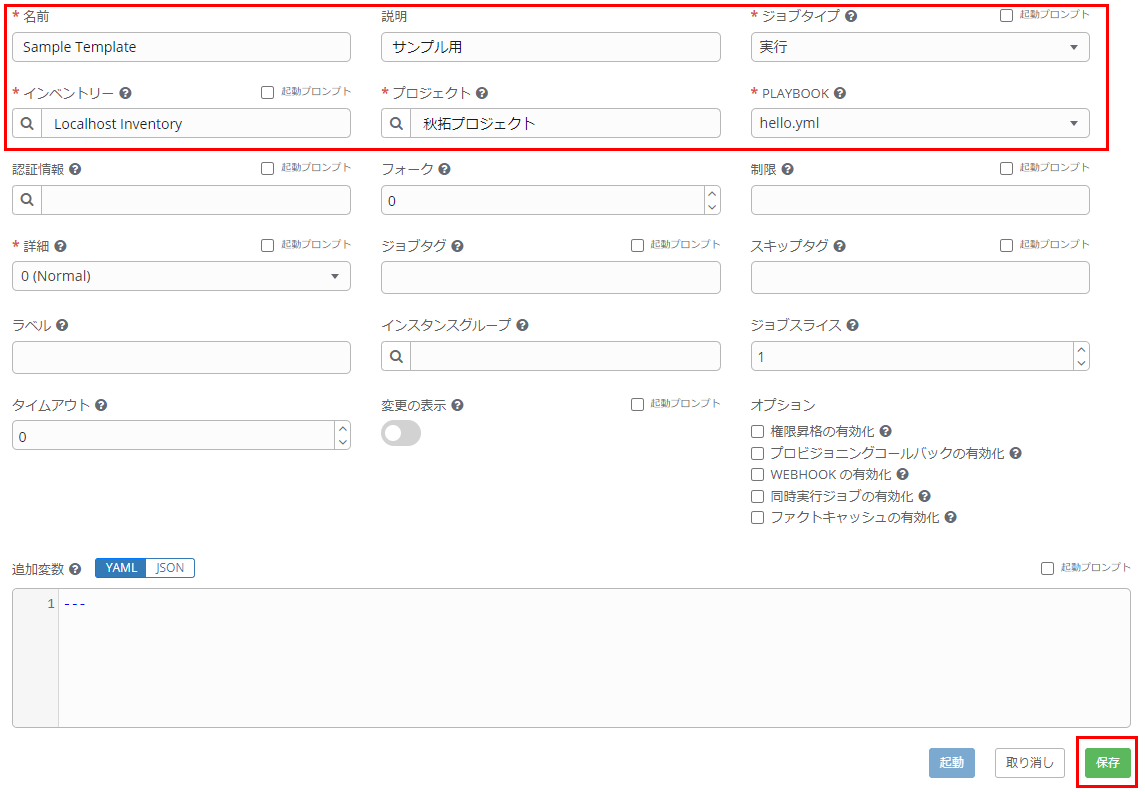Check 起動プロンプト next to ジョブタイプ

pyautogui.click(x=1006, y=14)
